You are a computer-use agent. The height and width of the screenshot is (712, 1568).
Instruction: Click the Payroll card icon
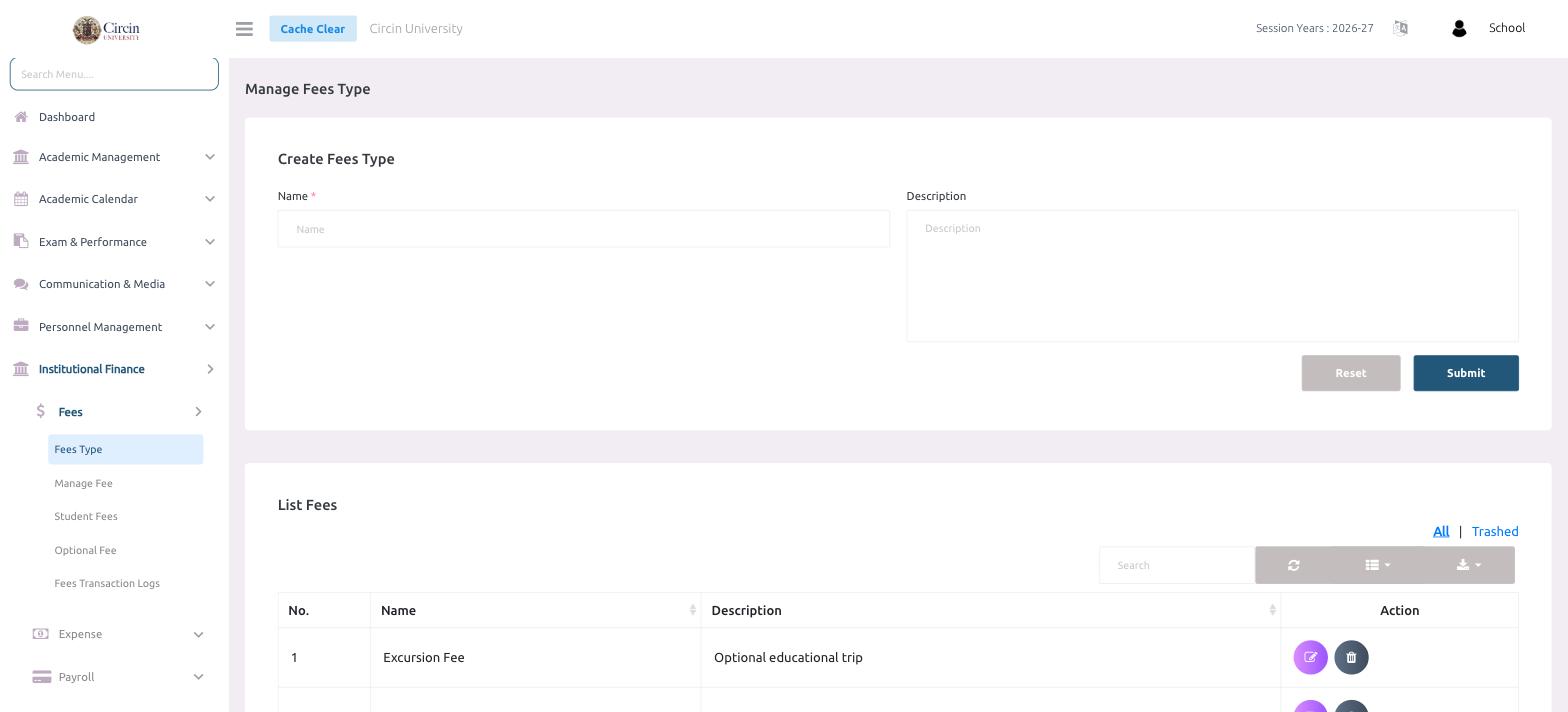[x=41, y=677]
